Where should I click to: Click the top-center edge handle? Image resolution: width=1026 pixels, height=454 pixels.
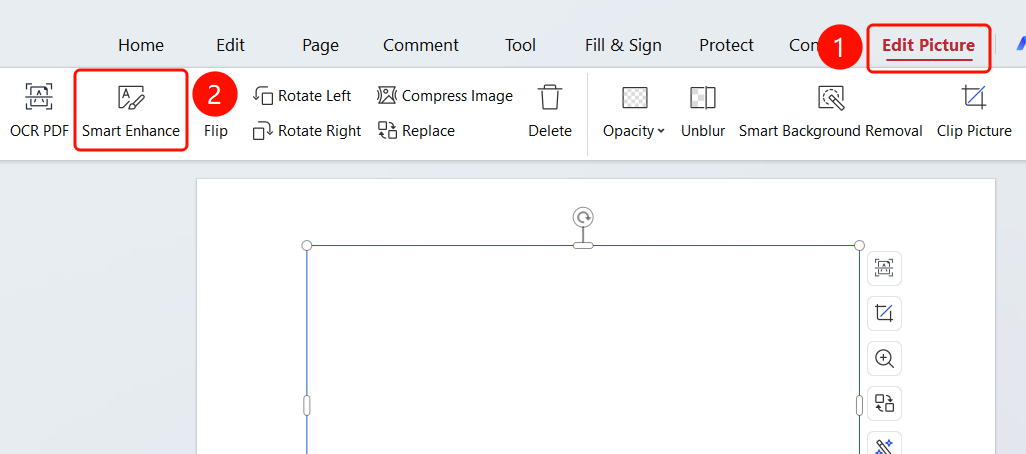pyautogui.click(x=583, y=245)
